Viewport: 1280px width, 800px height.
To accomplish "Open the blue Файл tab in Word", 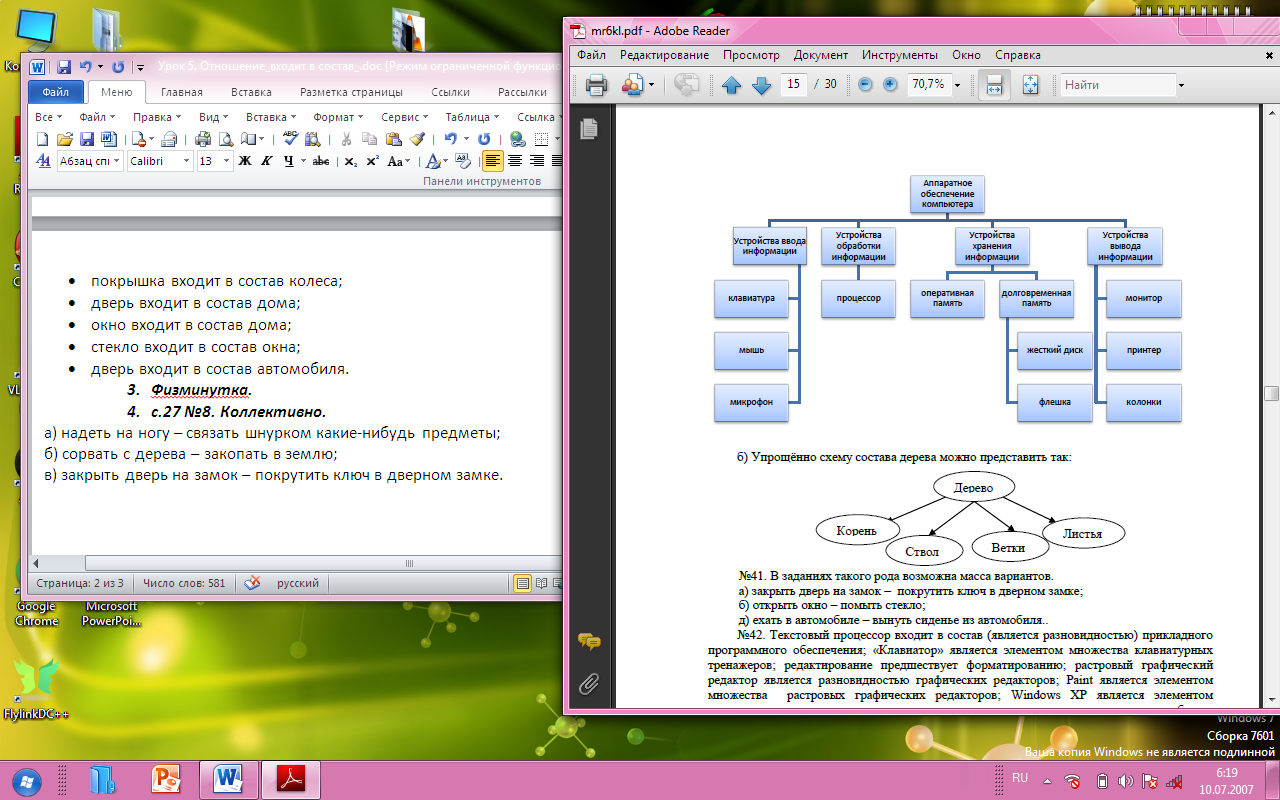I will (56, 92).
